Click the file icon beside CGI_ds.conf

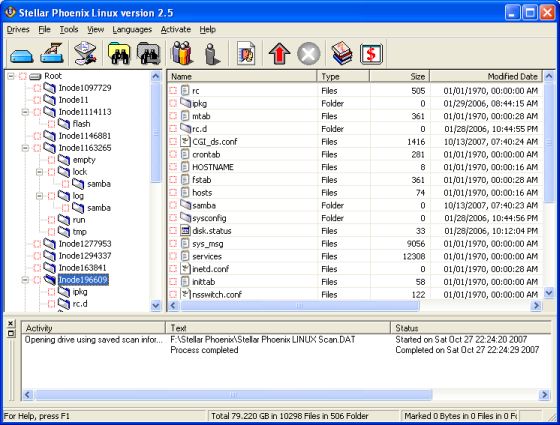click(x=185, y=141)
